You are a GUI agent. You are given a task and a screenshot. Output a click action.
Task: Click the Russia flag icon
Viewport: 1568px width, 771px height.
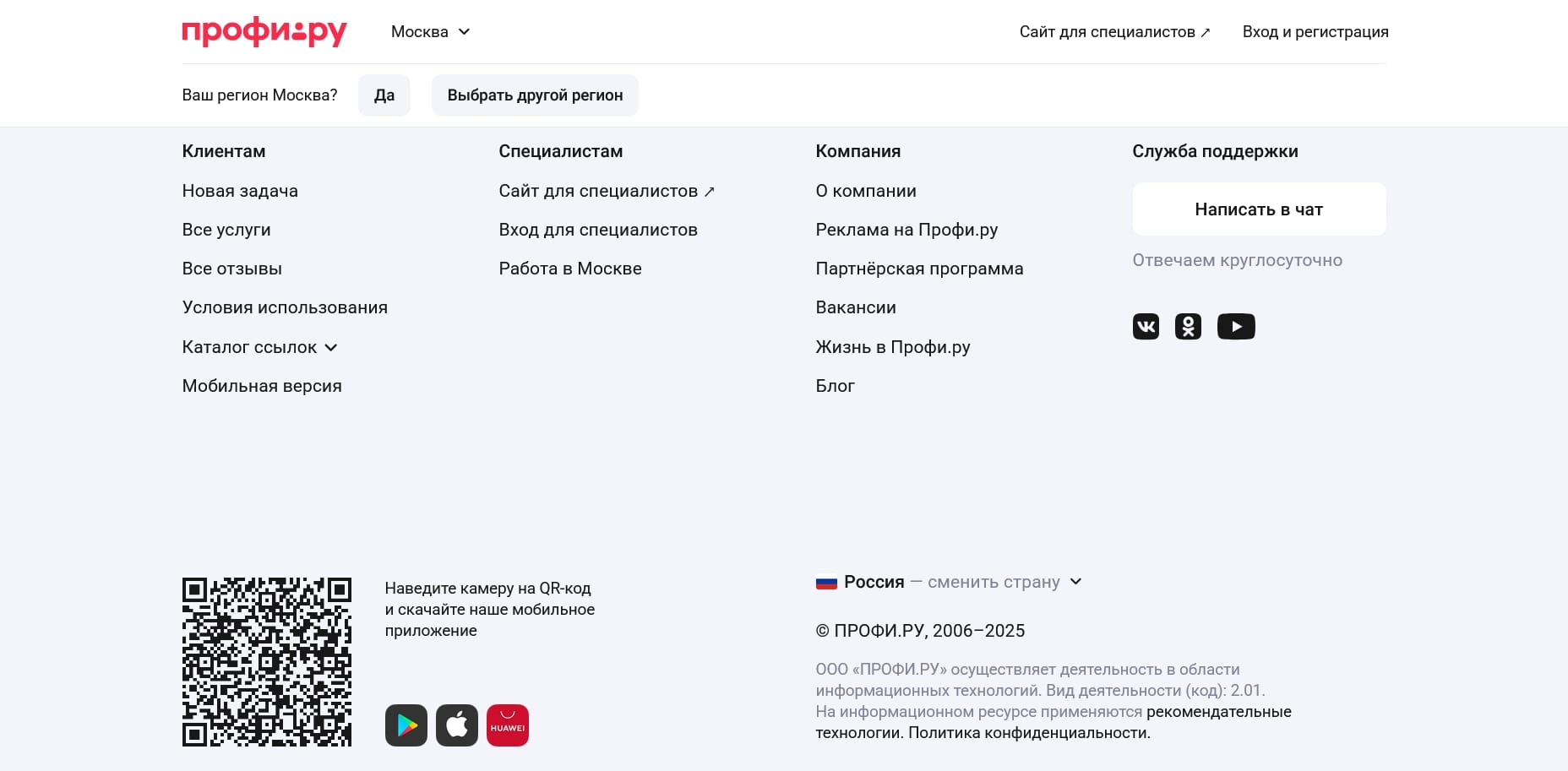coord(825,582)
